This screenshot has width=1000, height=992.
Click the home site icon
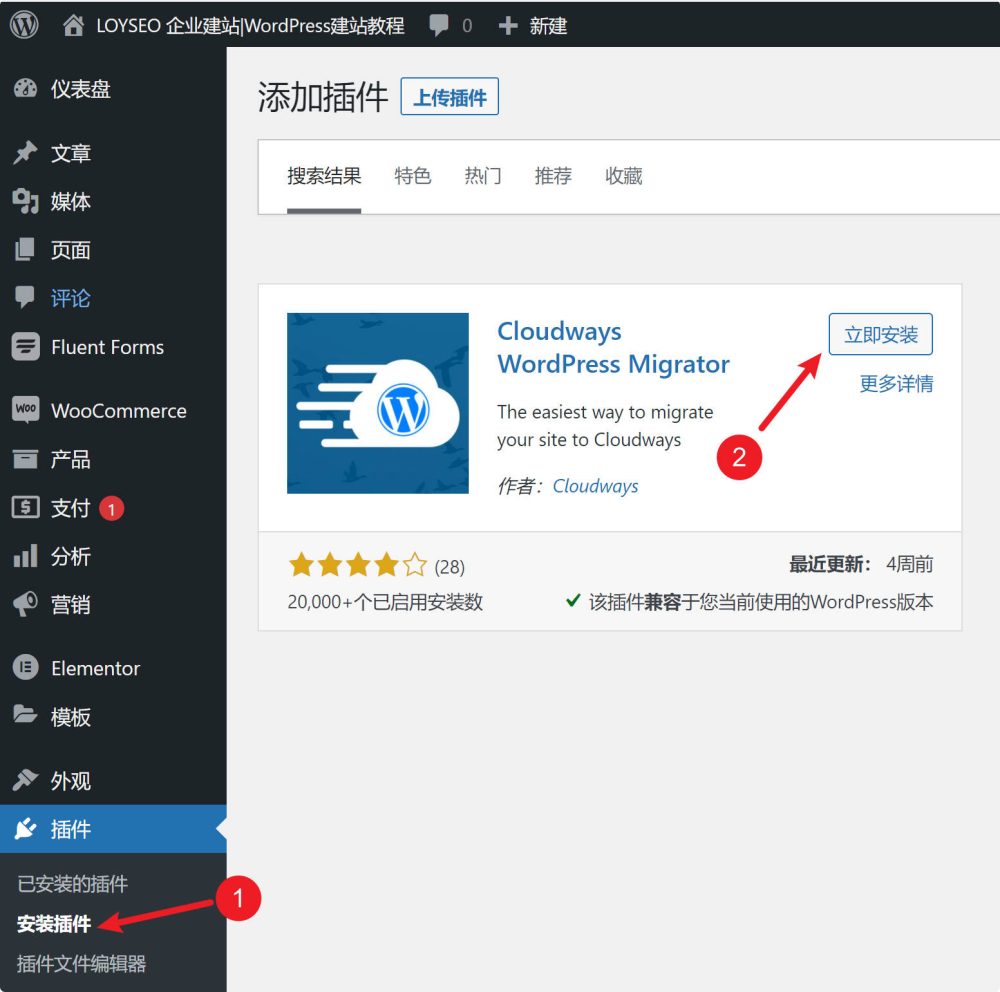[x=73, y=26]
